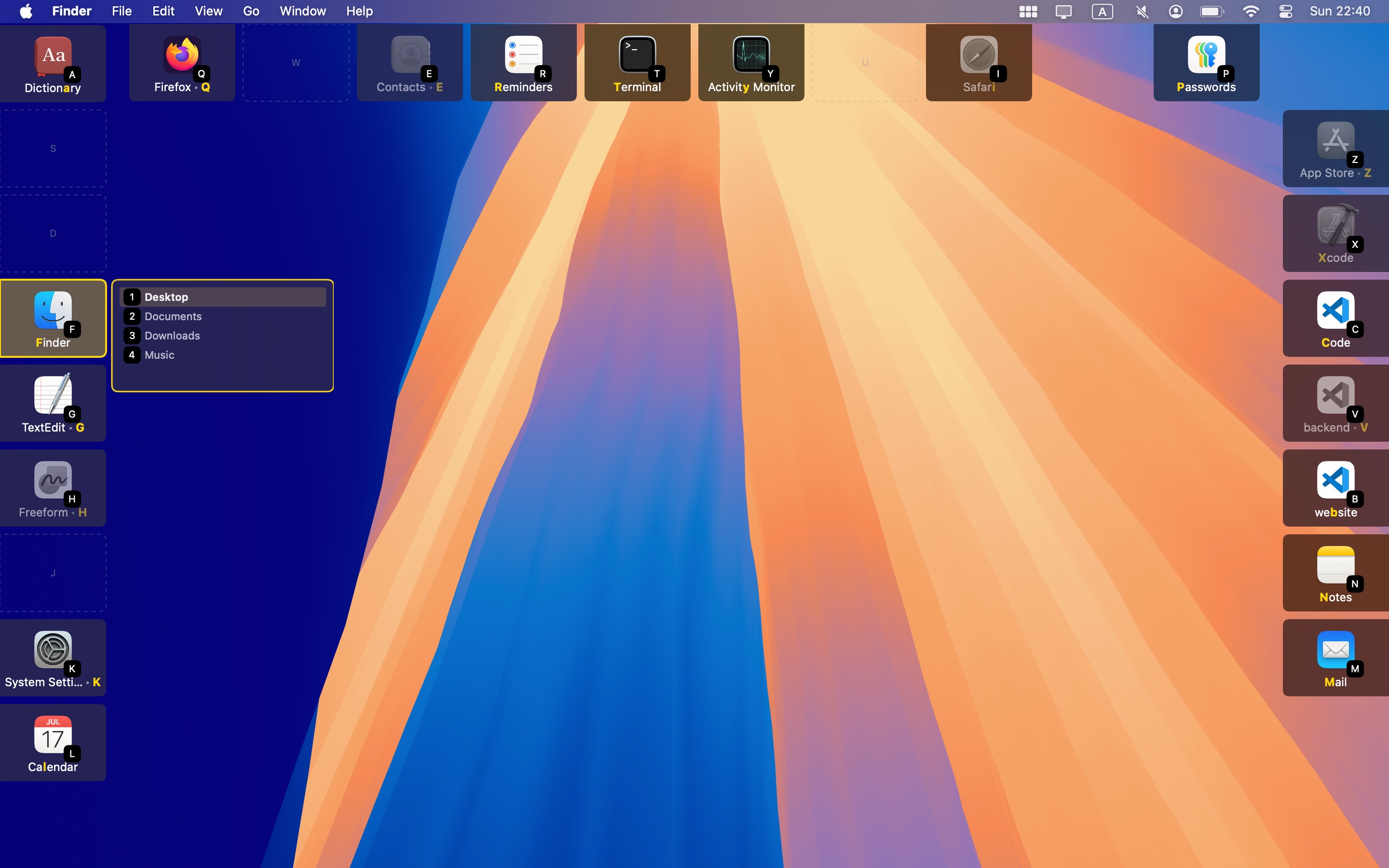Open the System Settings tile

coord(53,658)
